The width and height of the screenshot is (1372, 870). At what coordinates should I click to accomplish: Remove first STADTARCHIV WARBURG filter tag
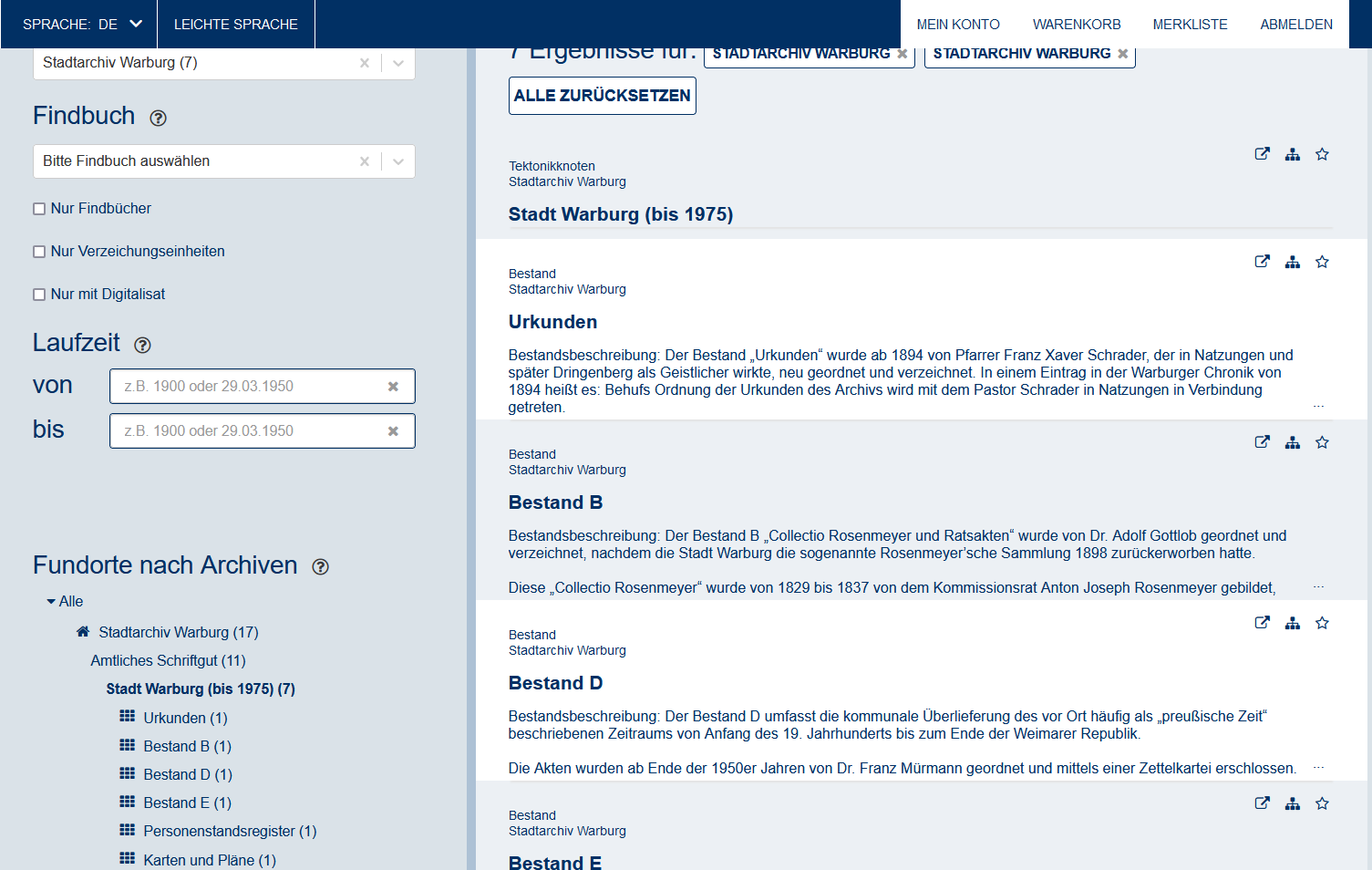[903, 54]
